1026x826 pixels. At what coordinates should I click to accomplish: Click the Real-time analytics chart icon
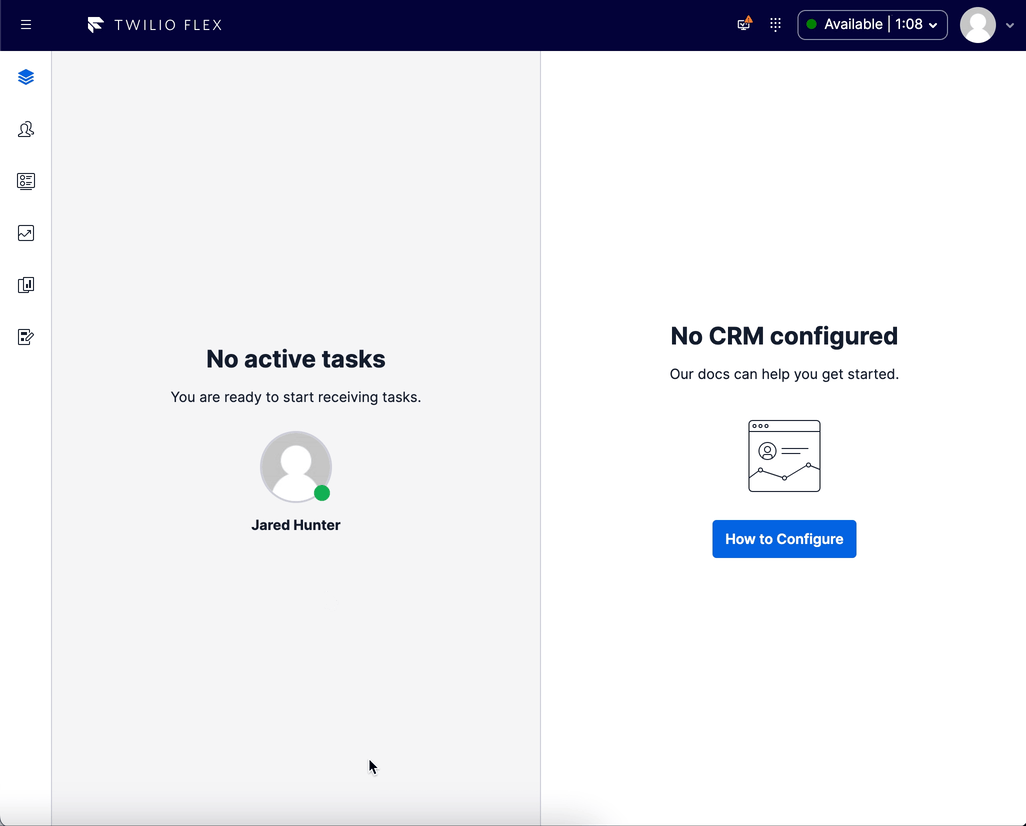coord(25,233)
